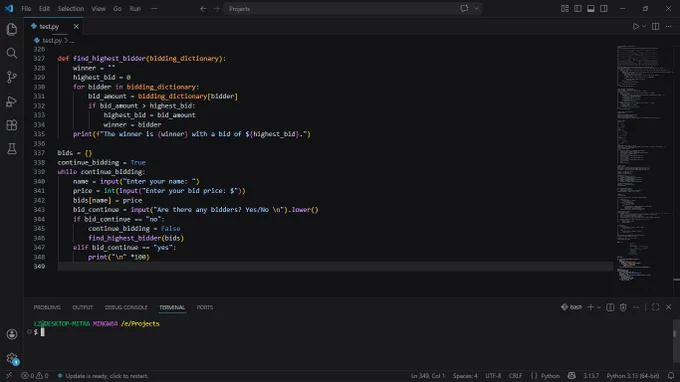Click 'Update is ready, click to restart'
The height and width of the screenshot is (382, 680).
click(103, 375)
